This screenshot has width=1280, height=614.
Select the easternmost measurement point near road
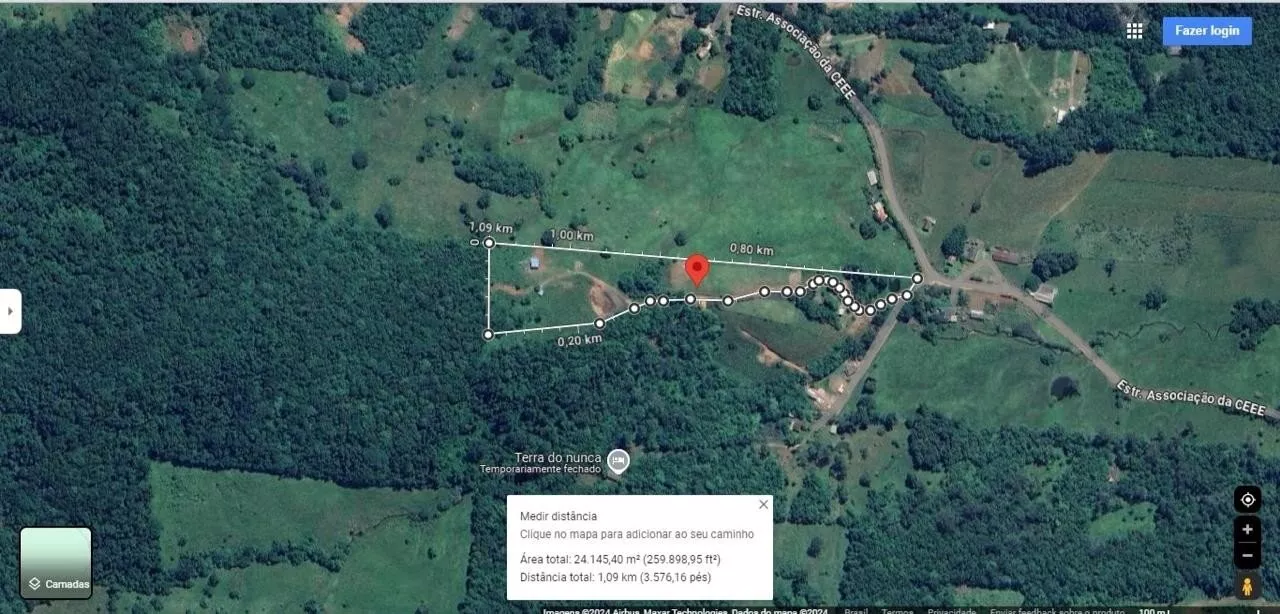917,278
